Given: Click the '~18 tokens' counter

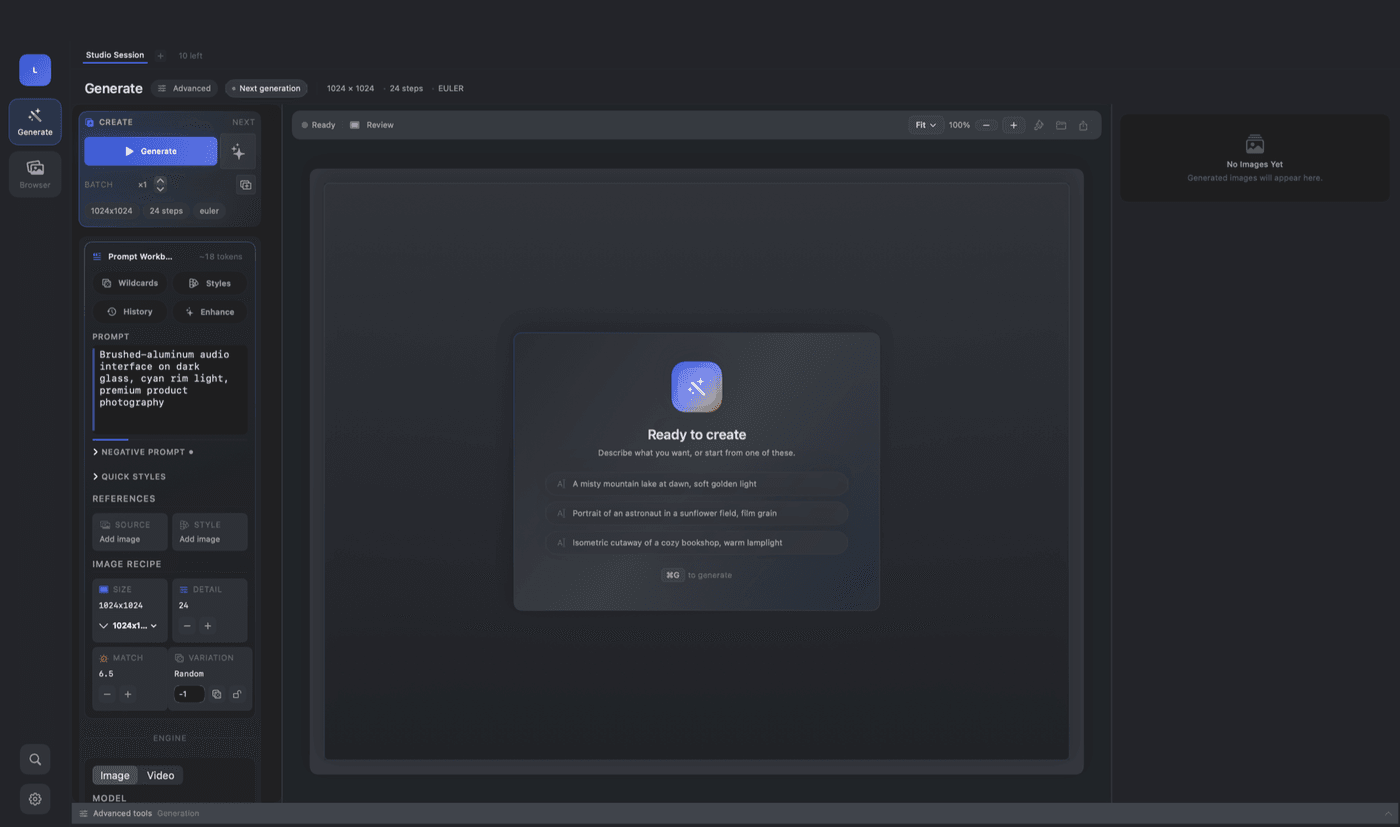Looking at the screenshot, I should coord(220,257).
